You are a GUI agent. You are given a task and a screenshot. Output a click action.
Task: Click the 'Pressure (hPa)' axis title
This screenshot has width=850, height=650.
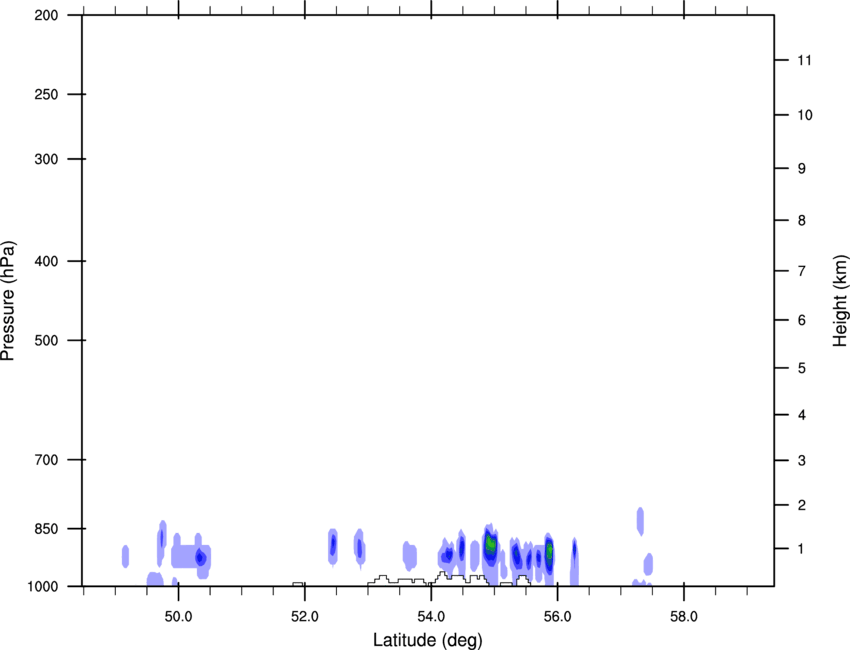tap(8, 301)
